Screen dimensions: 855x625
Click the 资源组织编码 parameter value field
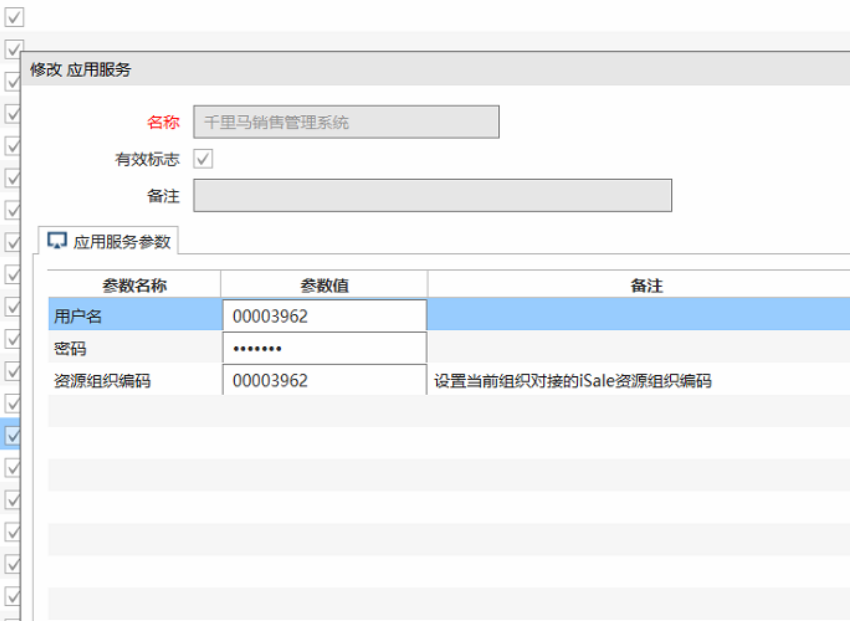[324, 380]
